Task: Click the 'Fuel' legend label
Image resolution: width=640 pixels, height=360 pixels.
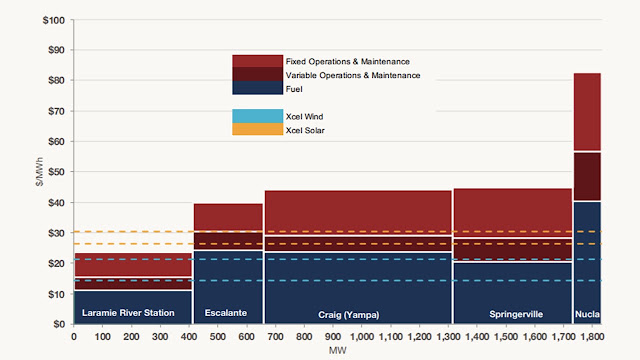Action: [294, 89]
